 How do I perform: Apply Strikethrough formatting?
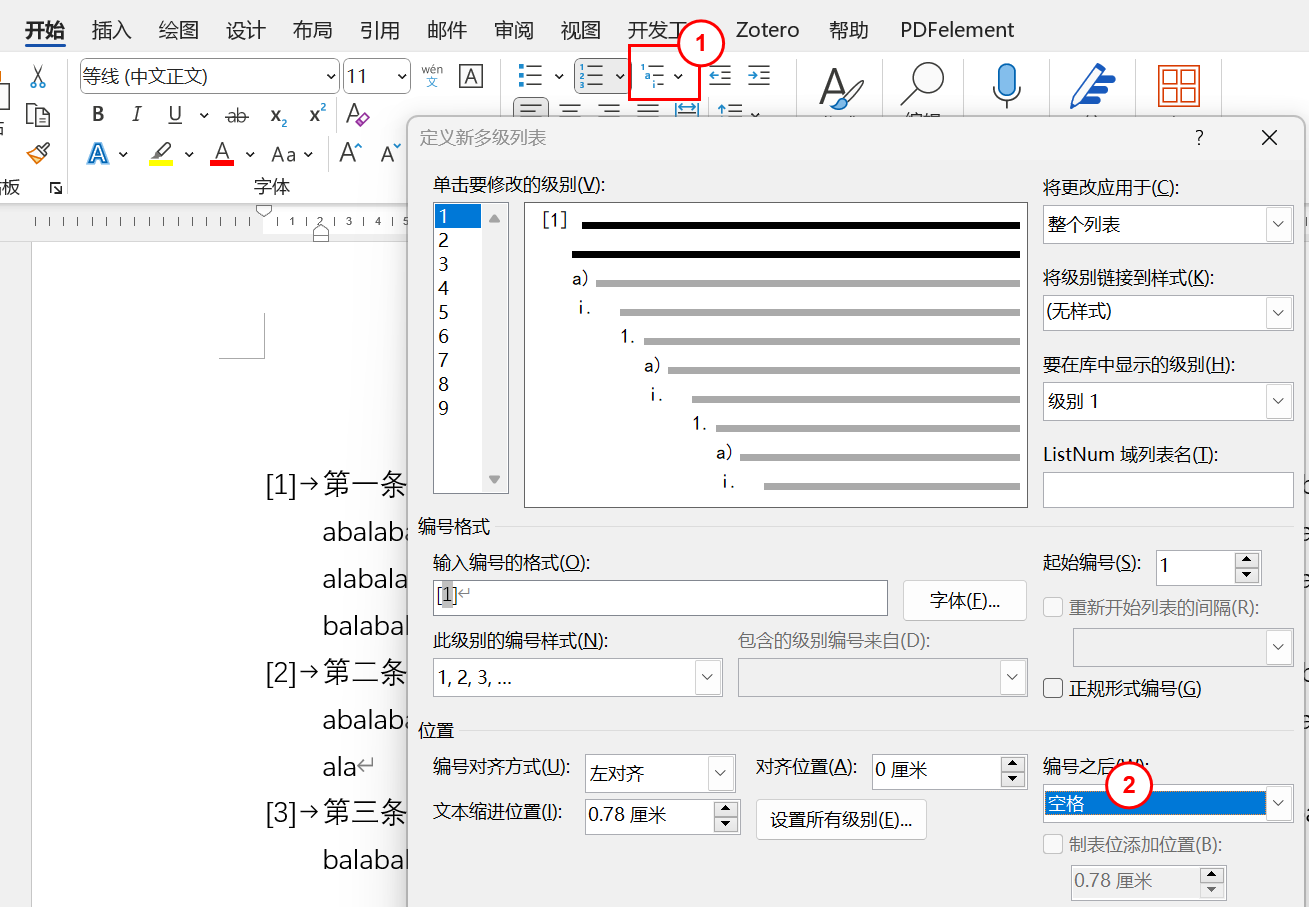[237, 115]
